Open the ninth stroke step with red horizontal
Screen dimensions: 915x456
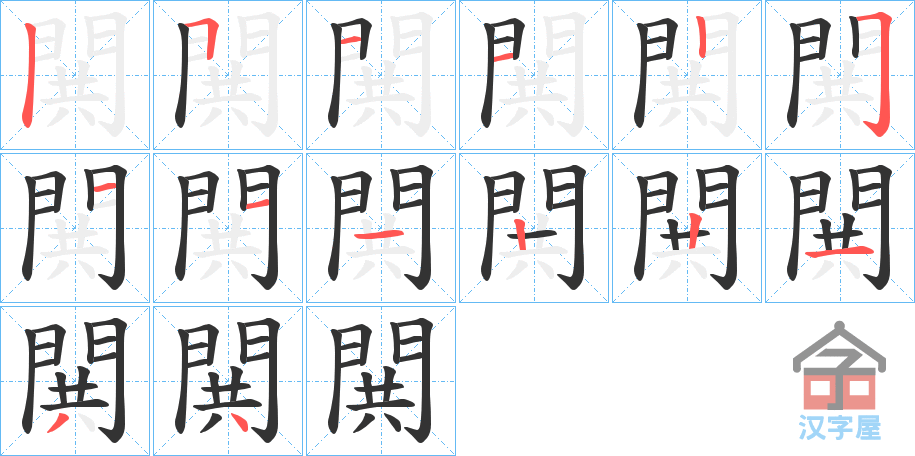click(x=381, y=228)
